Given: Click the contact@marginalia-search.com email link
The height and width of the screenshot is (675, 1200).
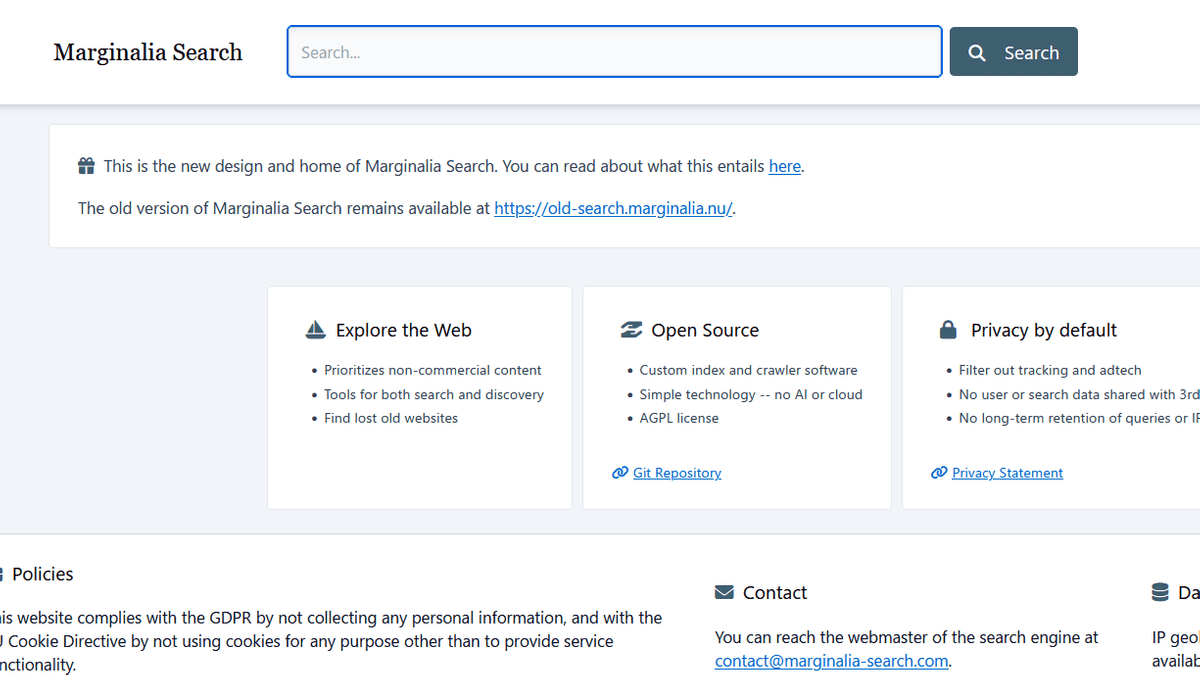Looking at the screenshot, I should coord(831,661).
